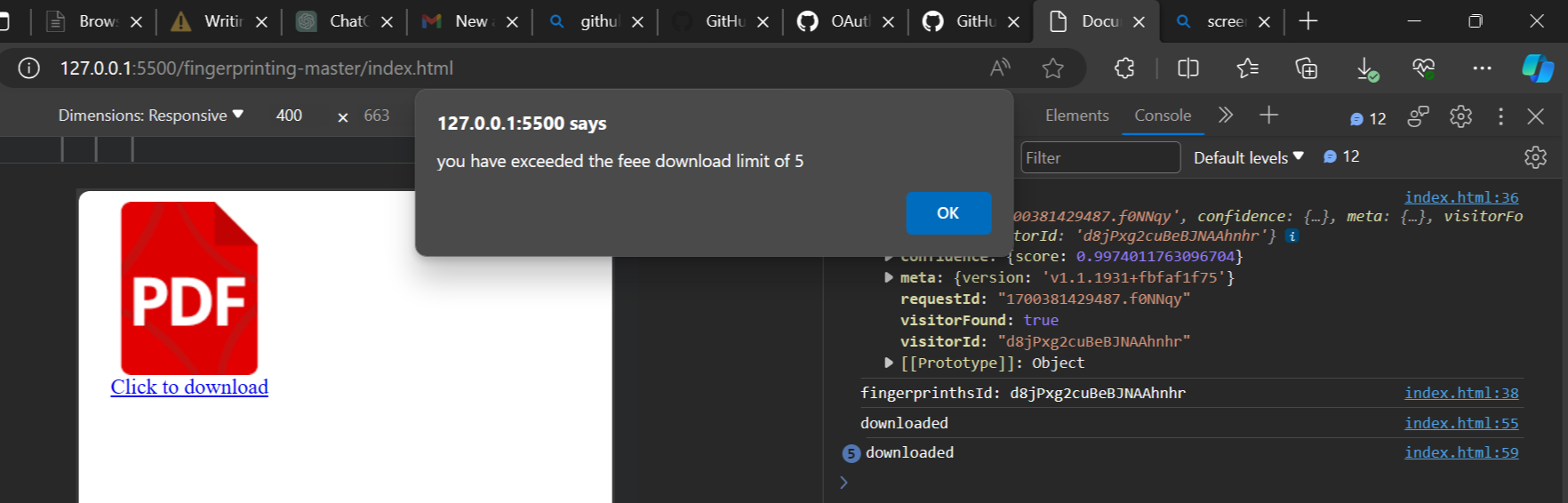
Task: Open DevTools settings gear in toolbar
Action: pyautogui.click(x=1460, y=116)
